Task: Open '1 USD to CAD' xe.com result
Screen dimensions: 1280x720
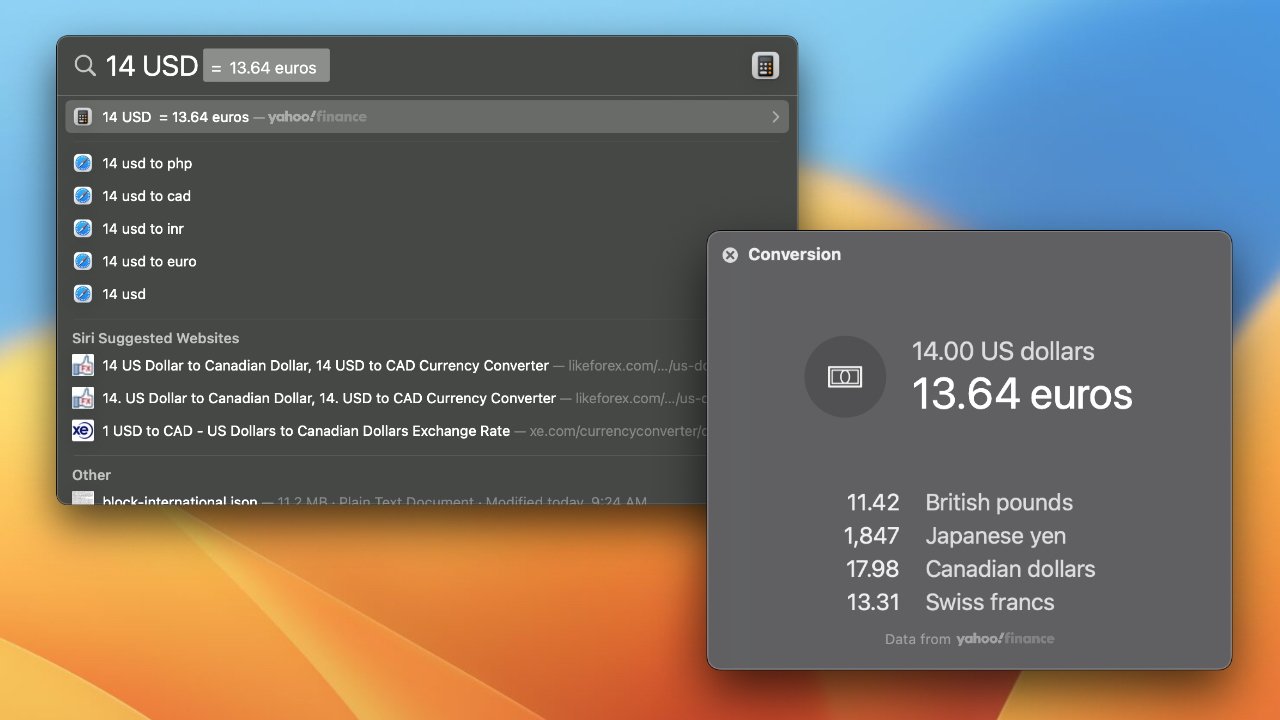Action: tap(306, 431)
